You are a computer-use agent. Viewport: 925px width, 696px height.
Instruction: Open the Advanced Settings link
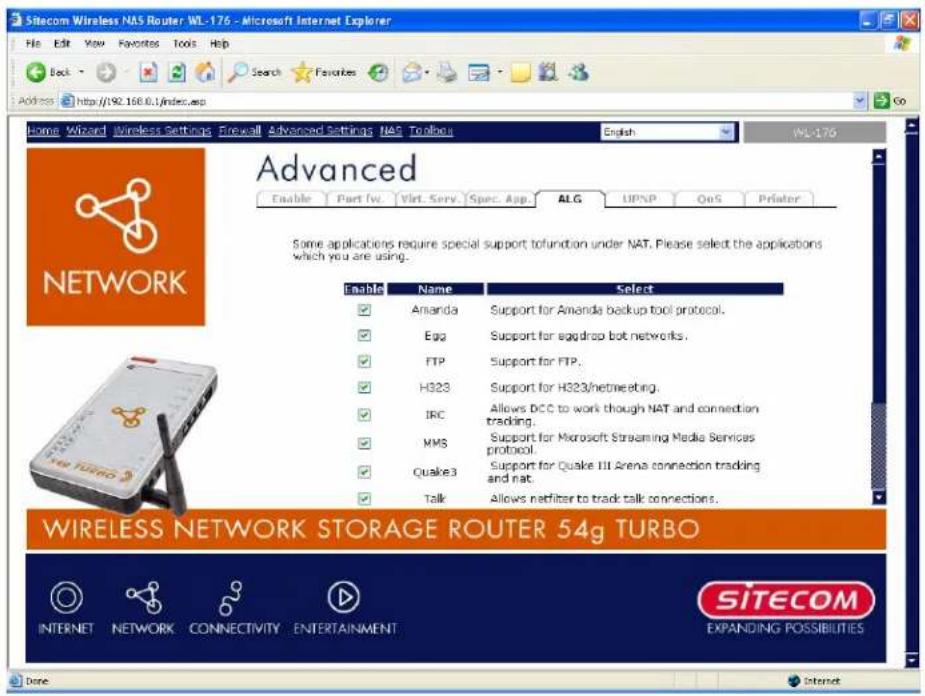click(320, 131)
